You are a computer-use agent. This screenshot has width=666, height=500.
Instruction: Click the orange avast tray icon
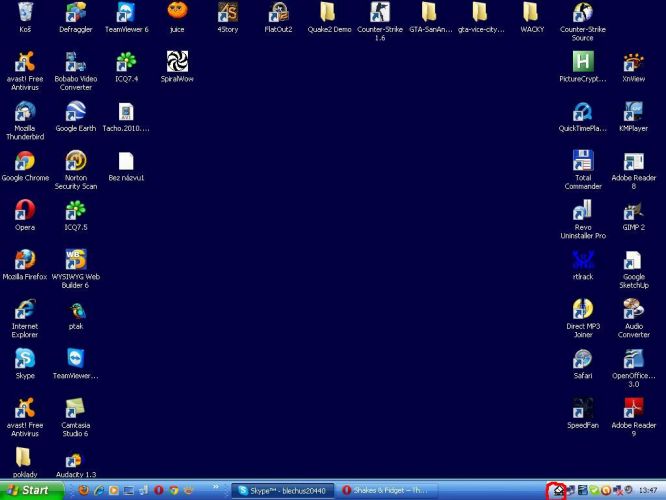pos(606,491)
